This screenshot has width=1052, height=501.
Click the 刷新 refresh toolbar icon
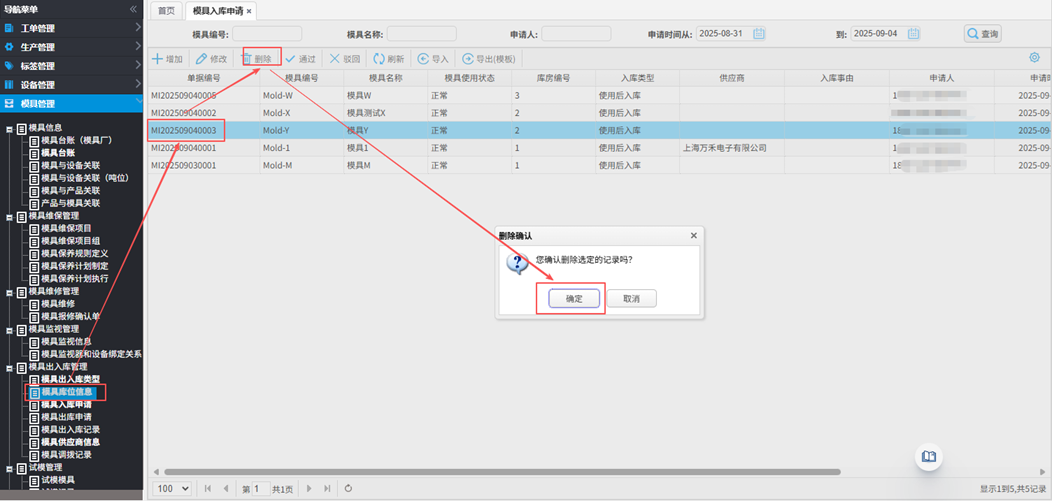click(x=379, y=59)
